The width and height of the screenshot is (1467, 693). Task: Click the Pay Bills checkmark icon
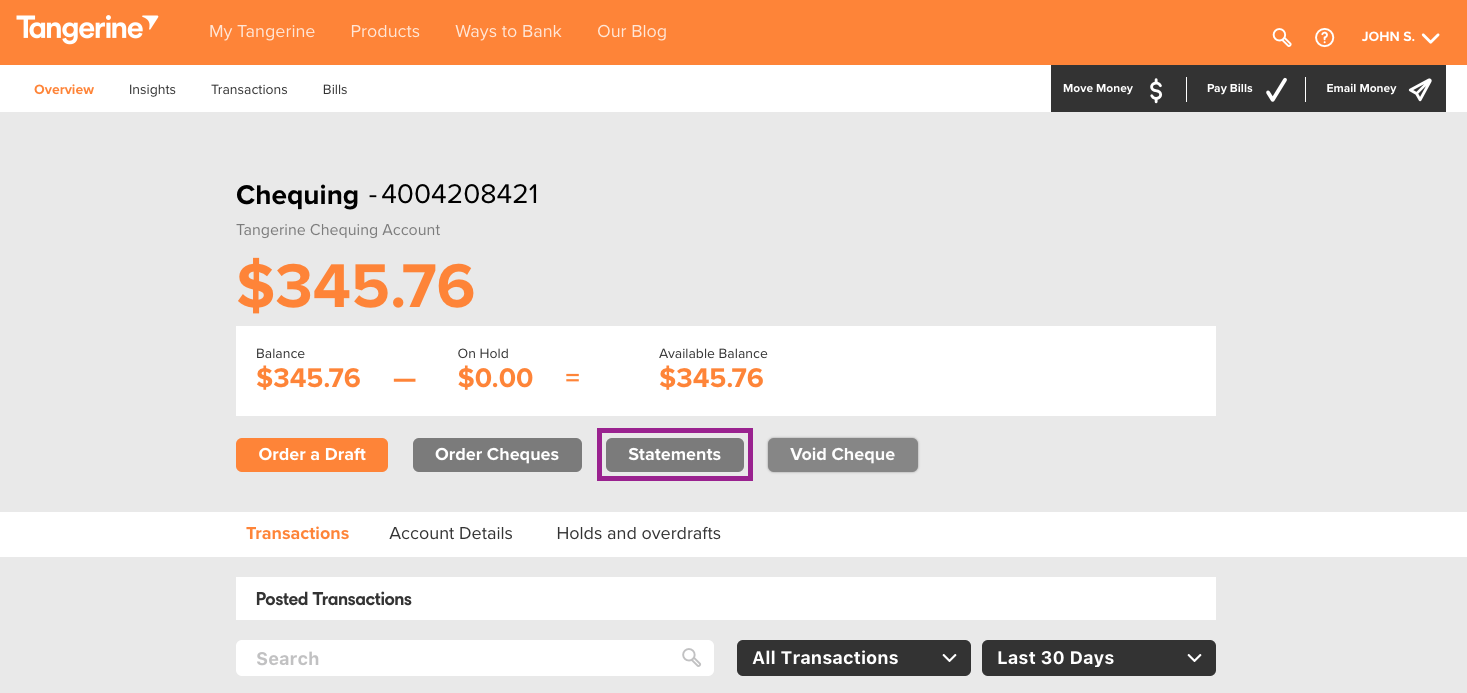click(1275, 90)
